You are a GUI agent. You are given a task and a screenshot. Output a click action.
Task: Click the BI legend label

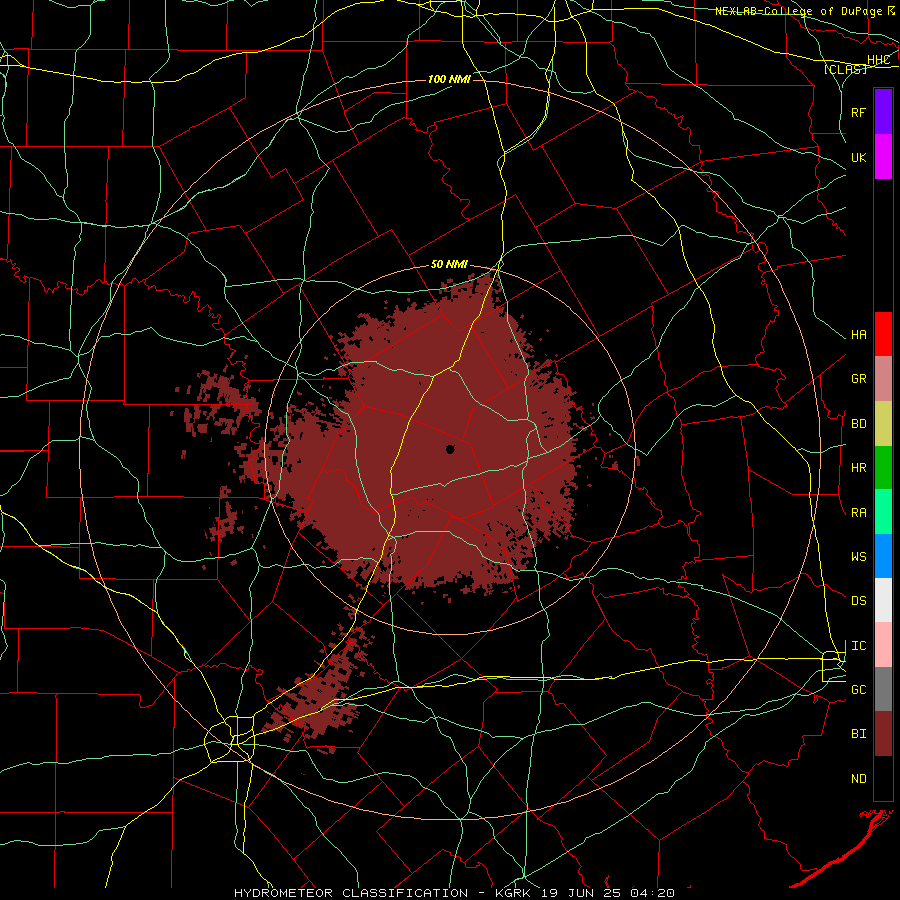click(x=859, y=734)
